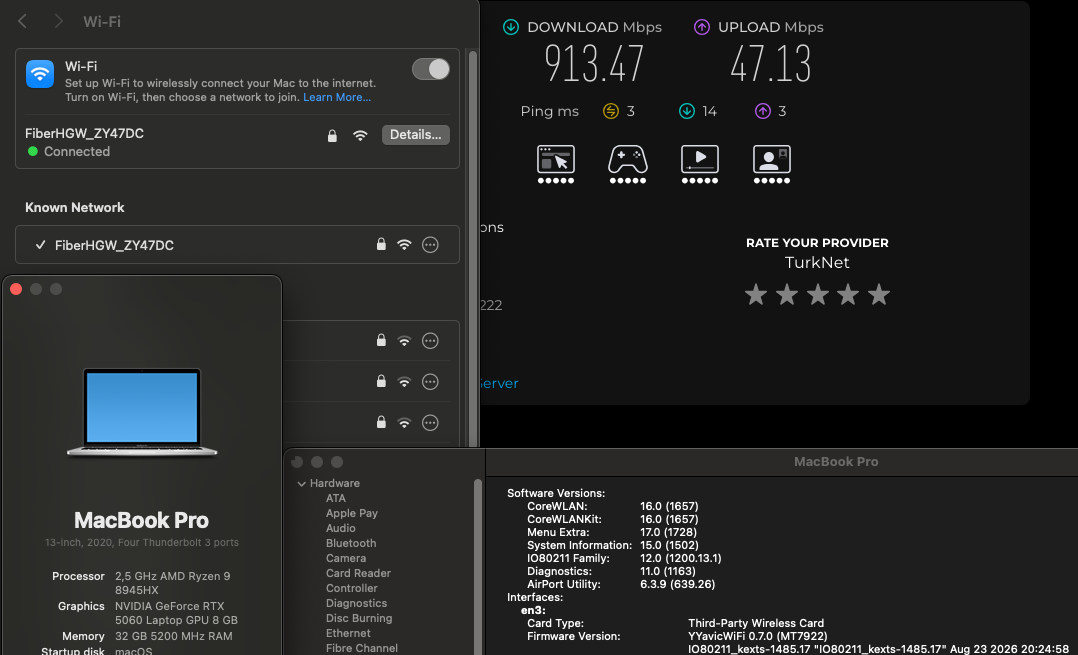
Task: Select Bluetooth in System Information sidebar
Action: tap(351, 544)
